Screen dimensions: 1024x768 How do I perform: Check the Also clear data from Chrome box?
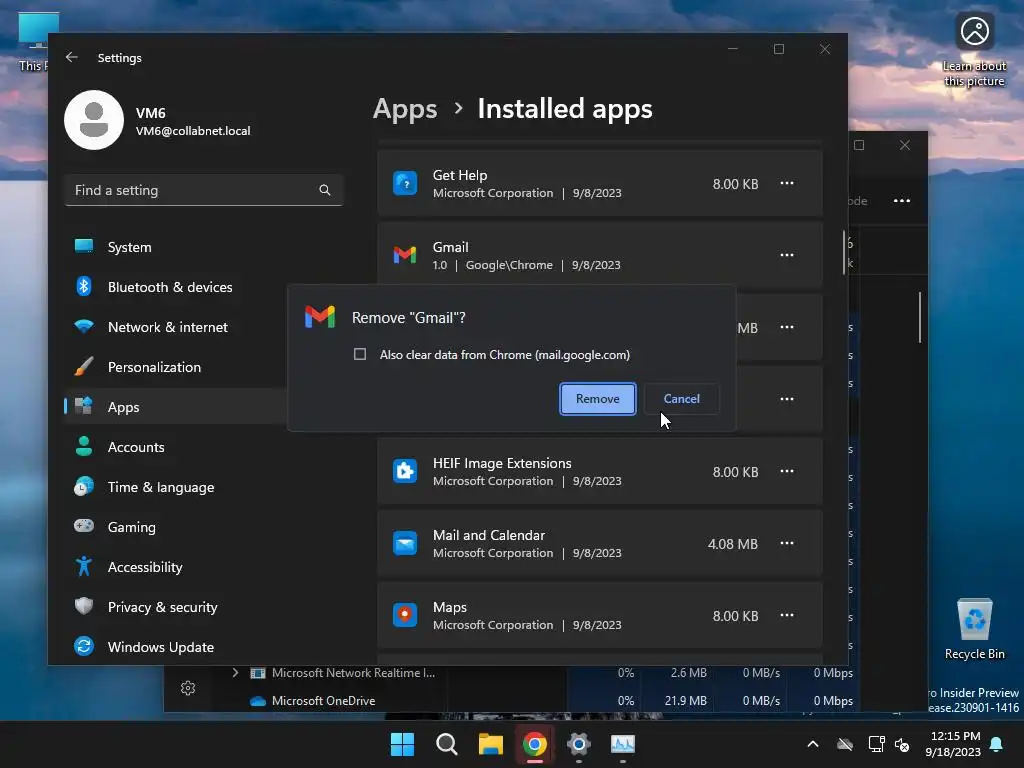(x=360, y=354)
